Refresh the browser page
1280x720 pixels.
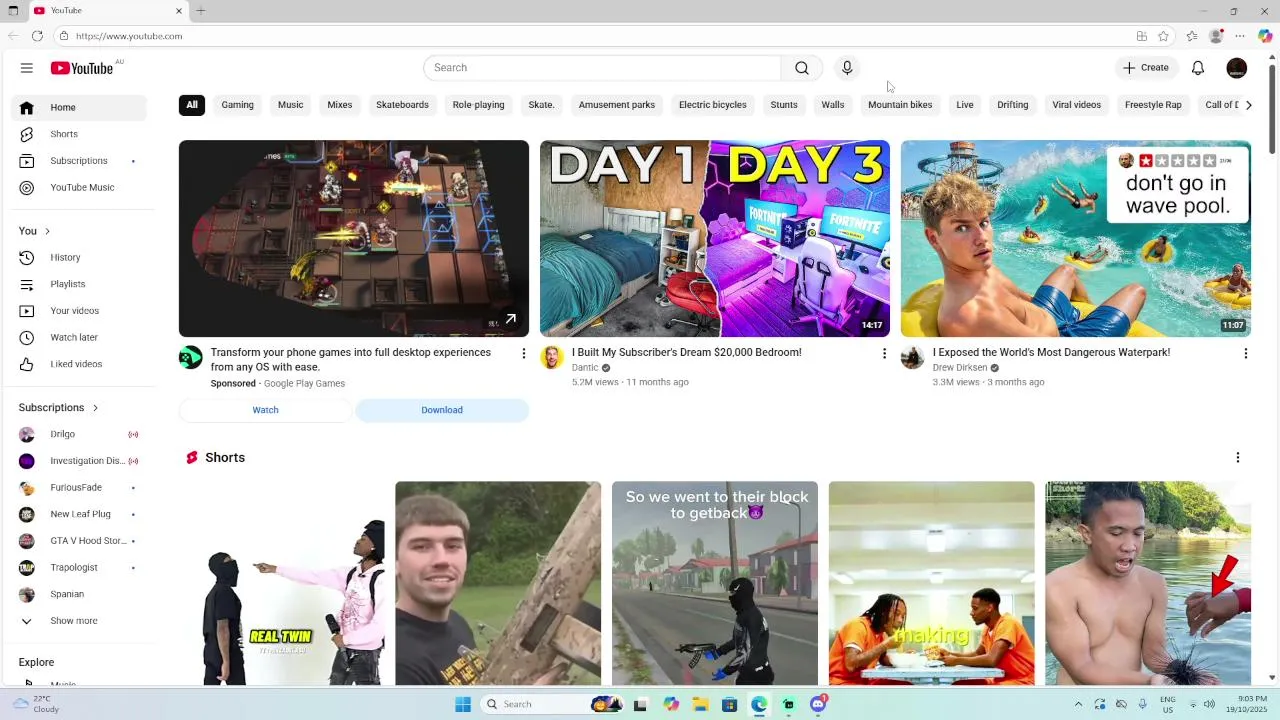point(37,36)
